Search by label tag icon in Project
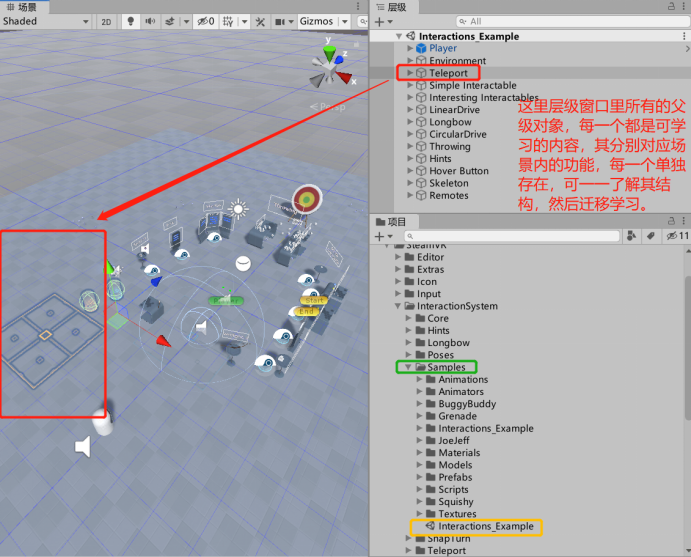Image resolution: width=691 pixels, height=557 pixels. [x=650, y=236]
